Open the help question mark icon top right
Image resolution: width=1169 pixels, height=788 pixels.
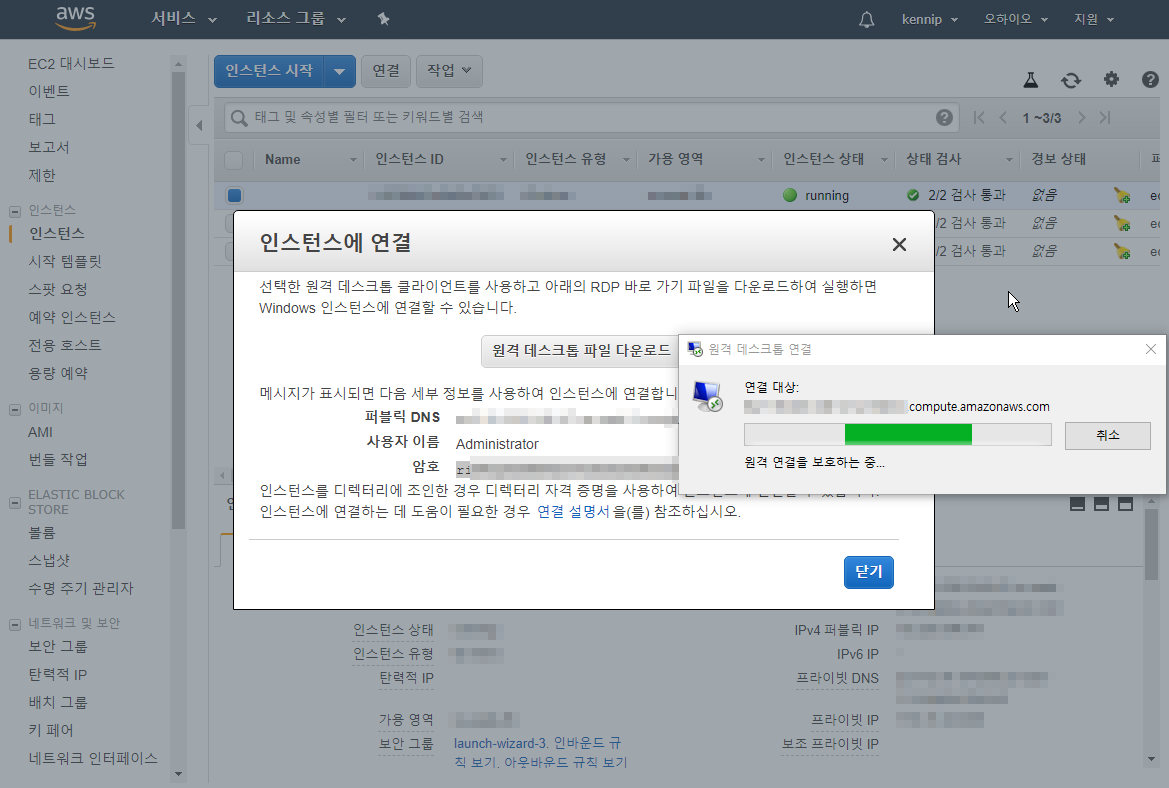pyautogui.click(x=1150, y=79)
